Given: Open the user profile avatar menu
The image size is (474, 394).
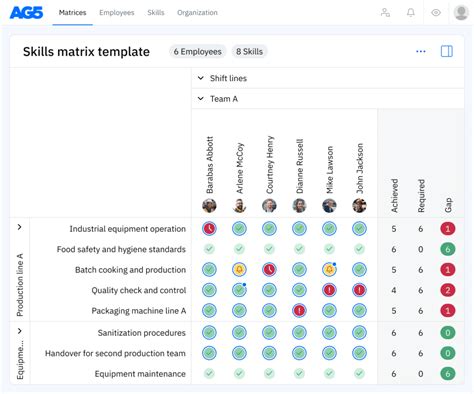Looking at the screenshot, I should 461,12.
